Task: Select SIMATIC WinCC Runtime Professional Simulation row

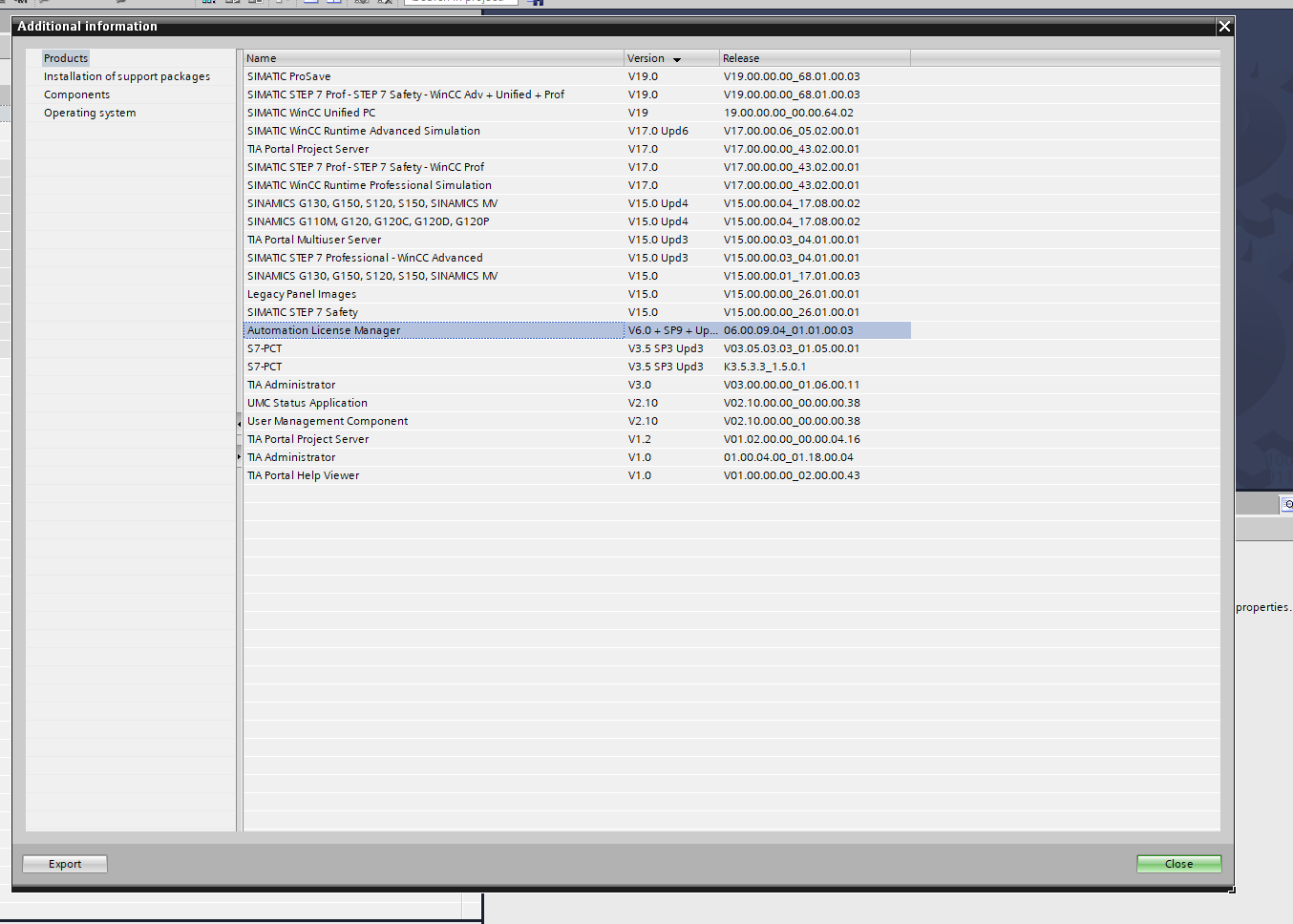Action: pos(577,185)
